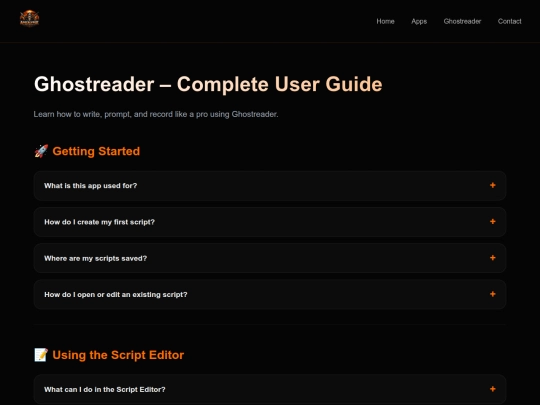Go to the Apps nav link
Screen dimensions: 540x405
click(419, 21)
